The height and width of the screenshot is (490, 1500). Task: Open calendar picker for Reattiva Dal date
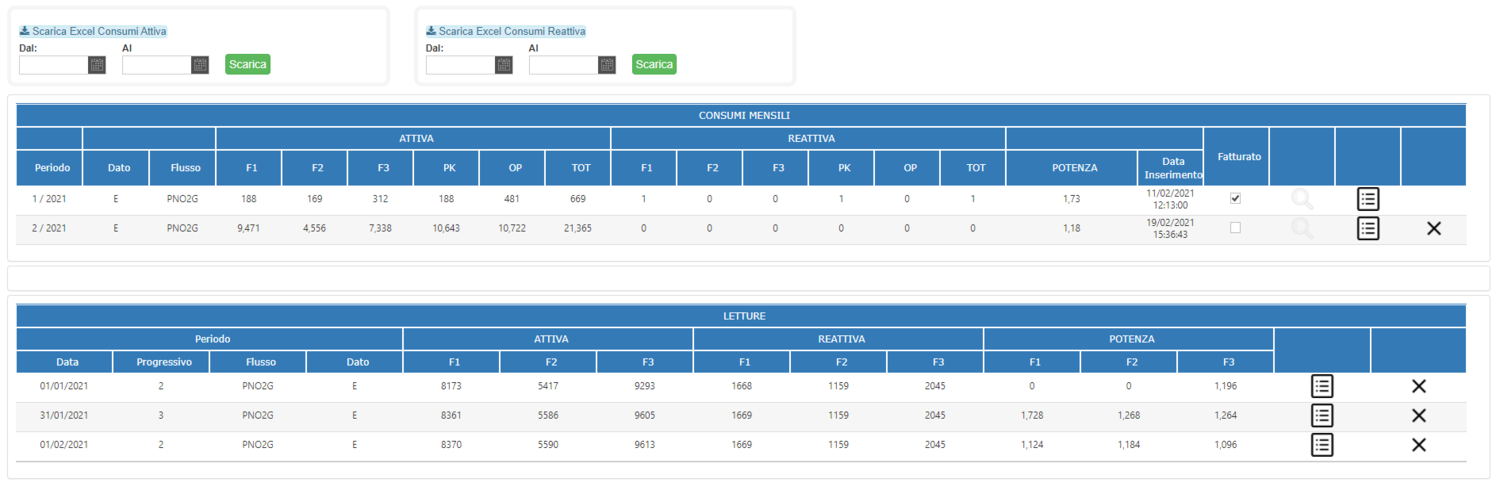(504, 65)
